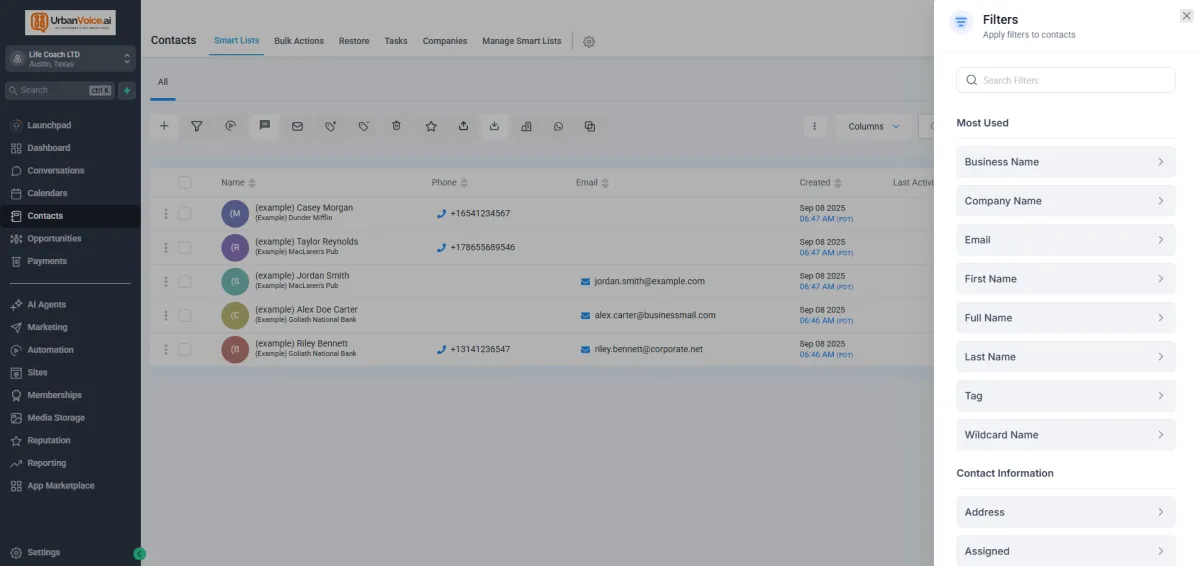
Task: Click the send email envelope icon
Action: coord(297,126)
